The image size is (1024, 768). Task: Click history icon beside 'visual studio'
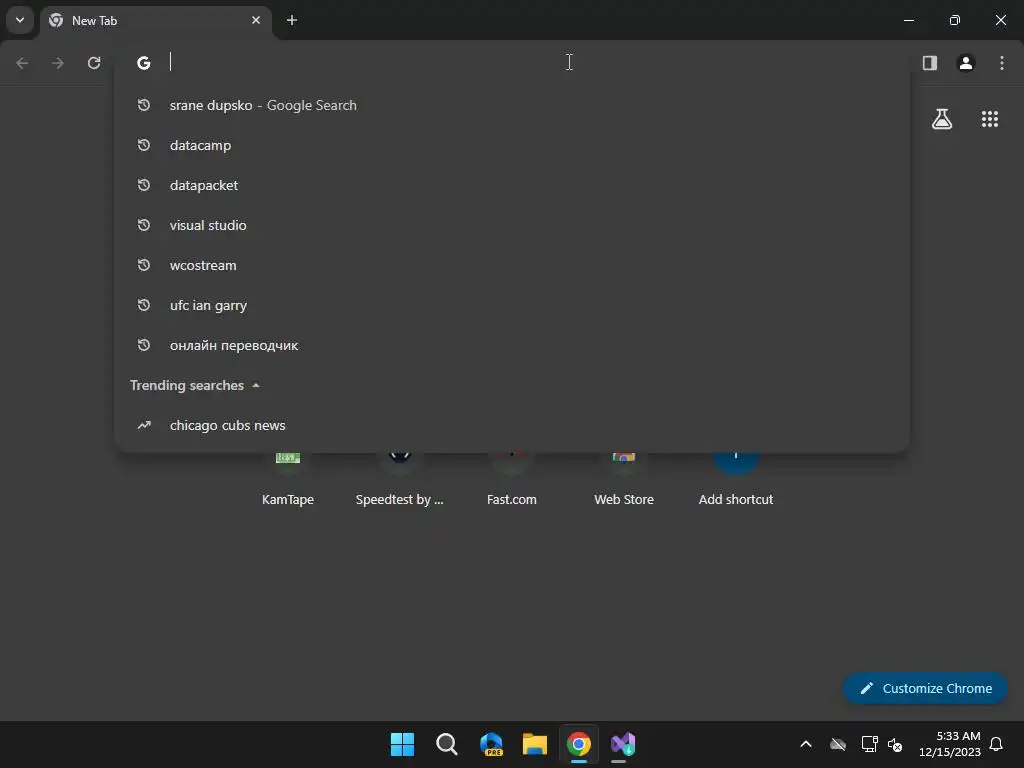(x=144, y=225)
